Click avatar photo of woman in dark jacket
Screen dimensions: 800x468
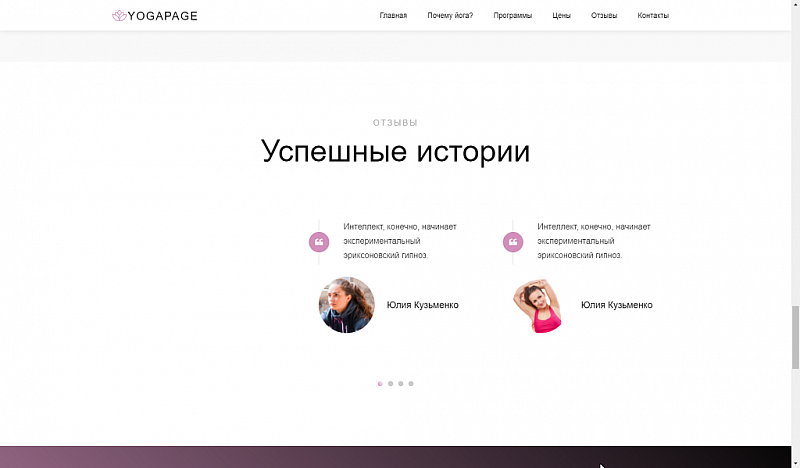coord(347,305)
